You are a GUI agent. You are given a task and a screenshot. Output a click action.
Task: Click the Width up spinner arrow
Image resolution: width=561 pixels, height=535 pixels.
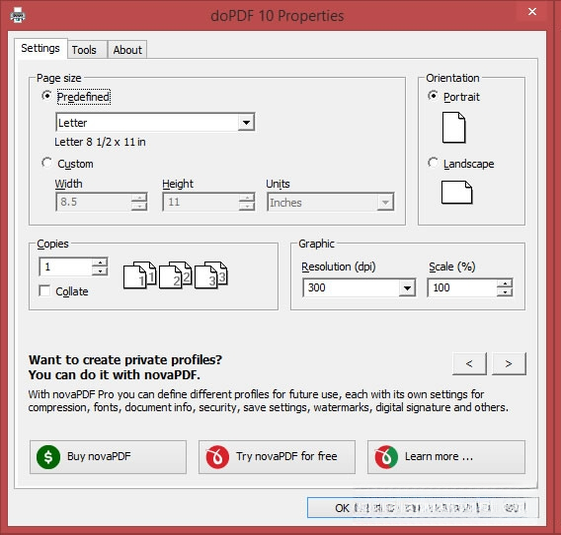point(139,198)
